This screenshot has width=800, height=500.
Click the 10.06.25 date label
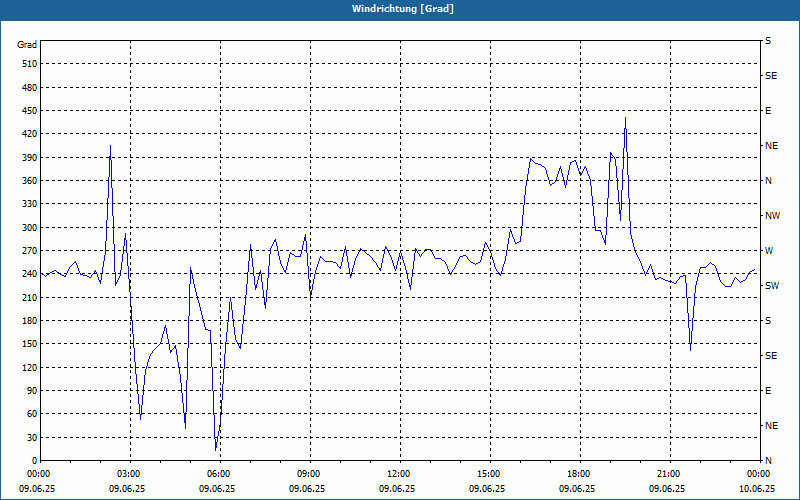[x=757, y=489]
